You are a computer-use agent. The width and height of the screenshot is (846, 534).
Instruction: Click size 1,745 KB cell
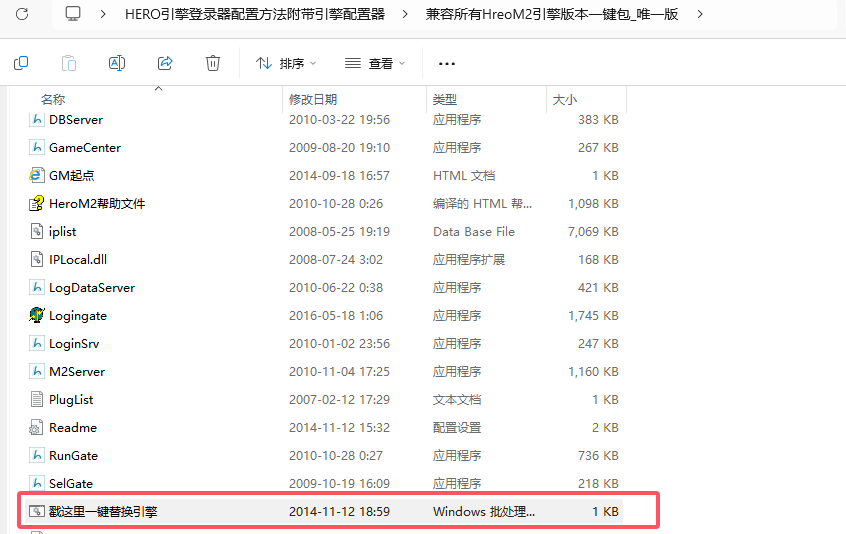(593, 316)
